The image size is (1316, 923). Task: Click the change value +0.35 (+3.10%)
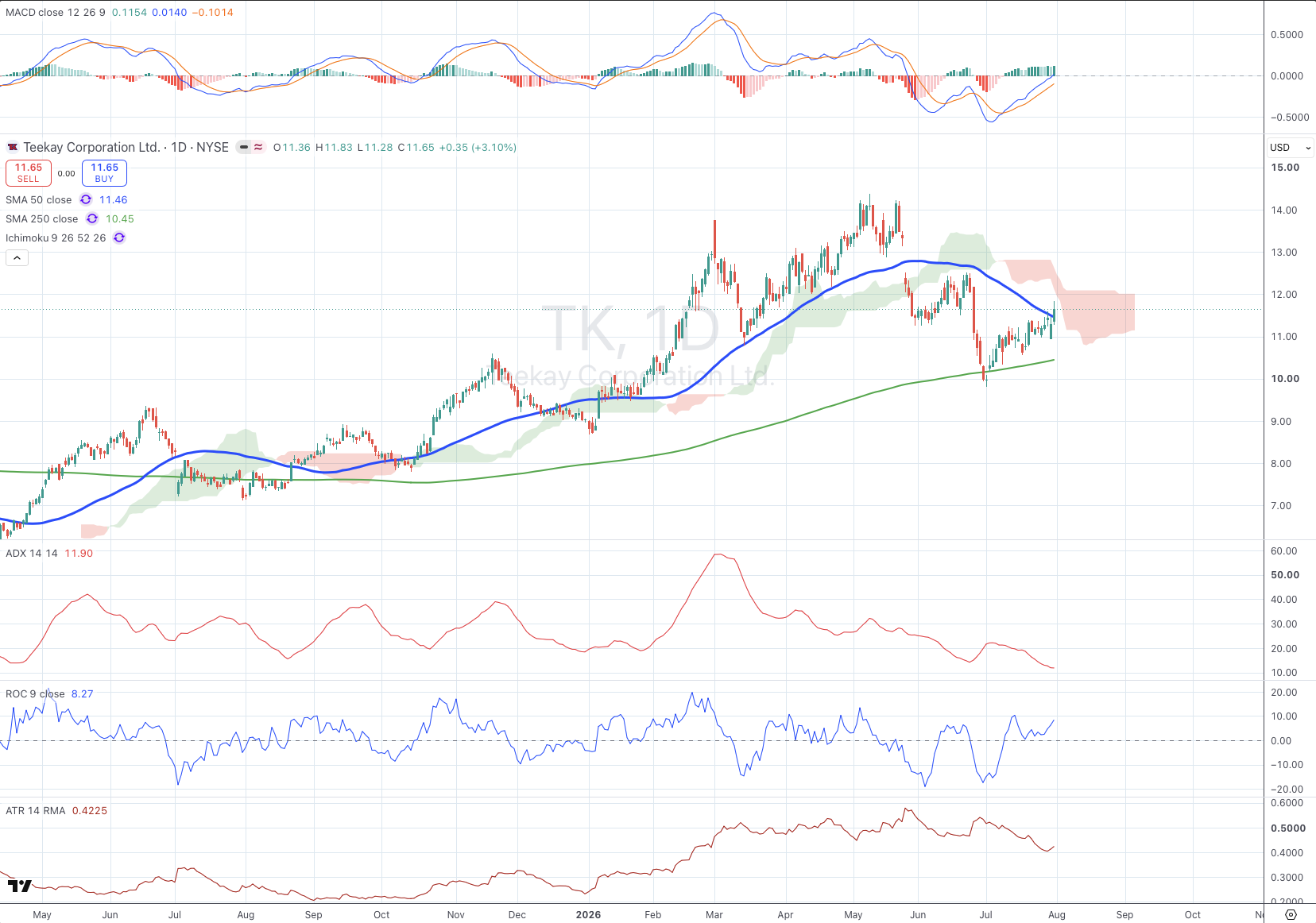tap(478, 147)
